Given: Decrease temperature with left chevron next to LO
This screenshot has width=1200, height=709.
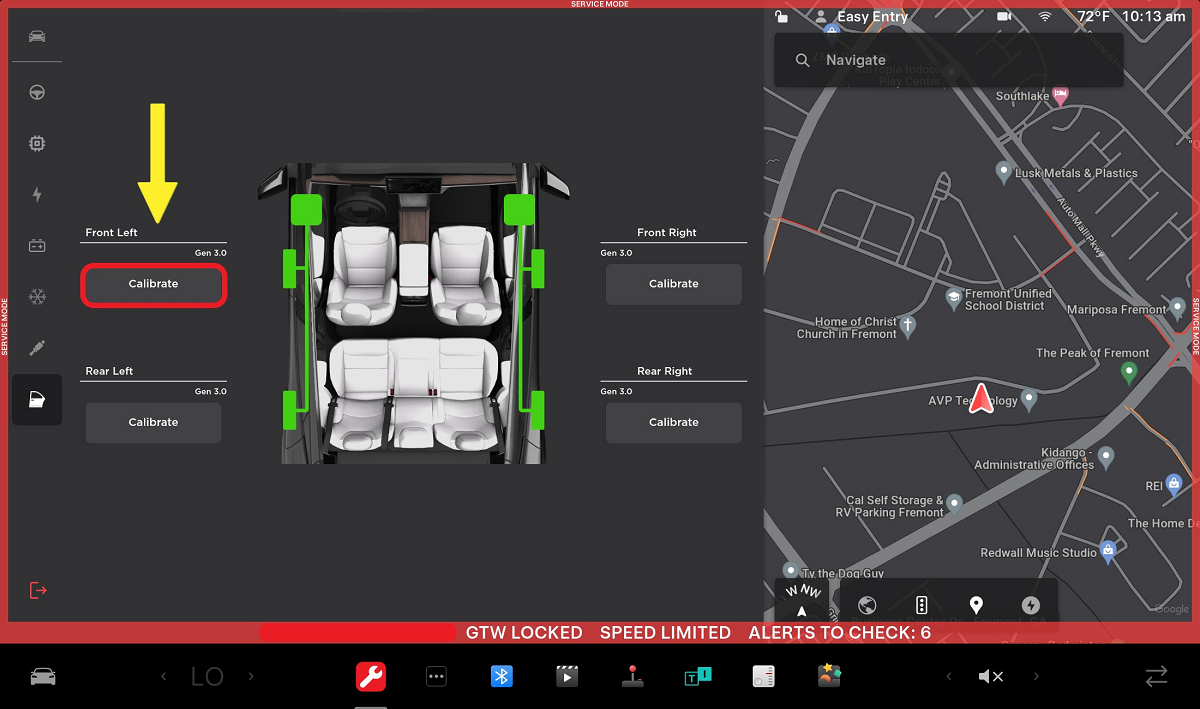Looking at the screenshot, I should pos(164,677).
